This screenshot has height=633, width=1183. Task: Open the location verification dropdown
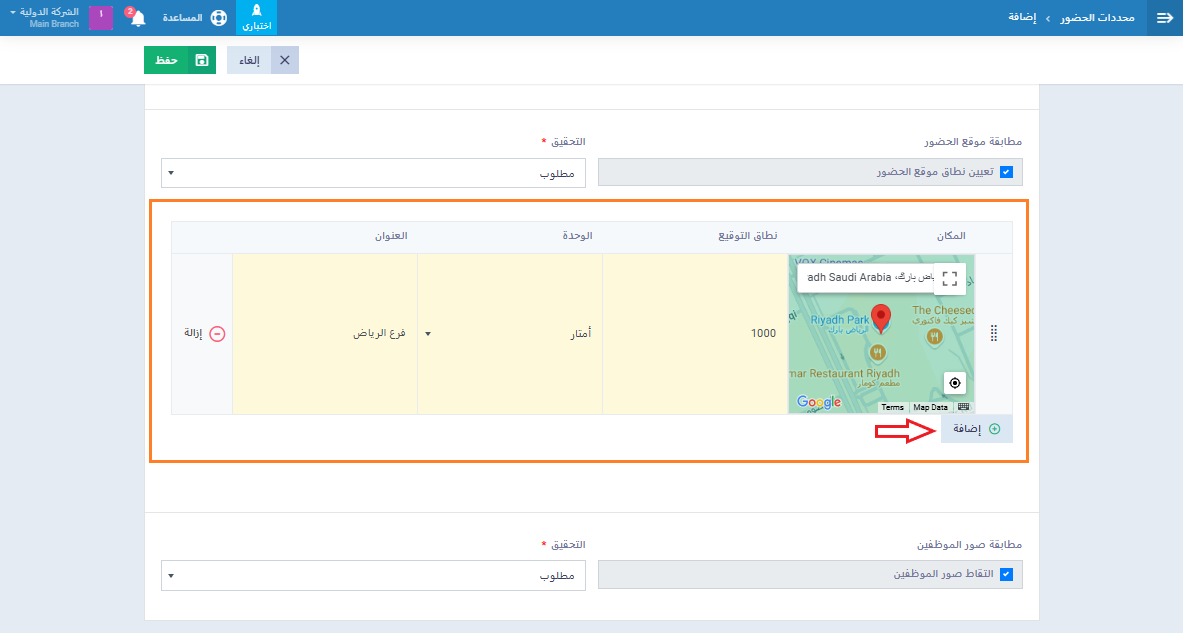coord(370,172)
